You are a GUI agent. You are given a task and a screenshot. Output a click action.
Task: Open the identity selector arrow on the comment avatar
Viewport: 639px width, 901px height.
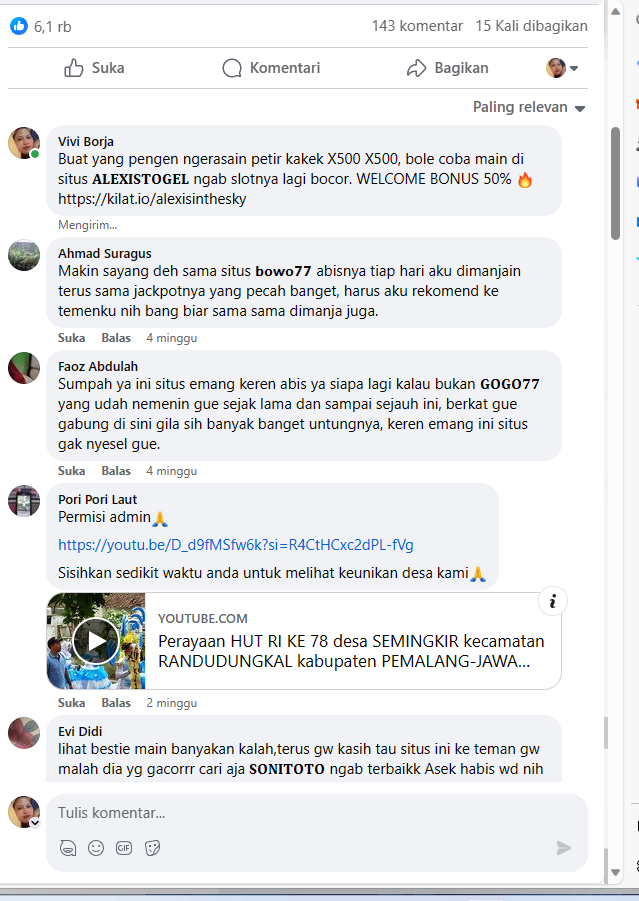(x=34, y=823)
